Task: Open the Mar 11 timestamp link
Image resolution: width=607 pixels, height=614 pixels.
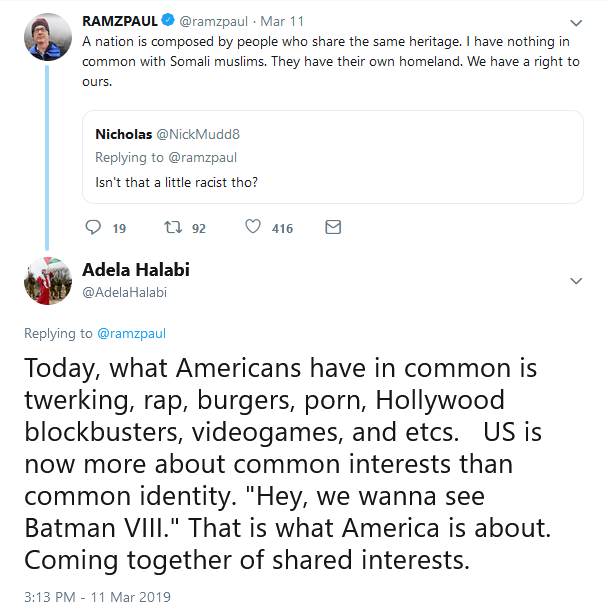Action: point(283,21)
